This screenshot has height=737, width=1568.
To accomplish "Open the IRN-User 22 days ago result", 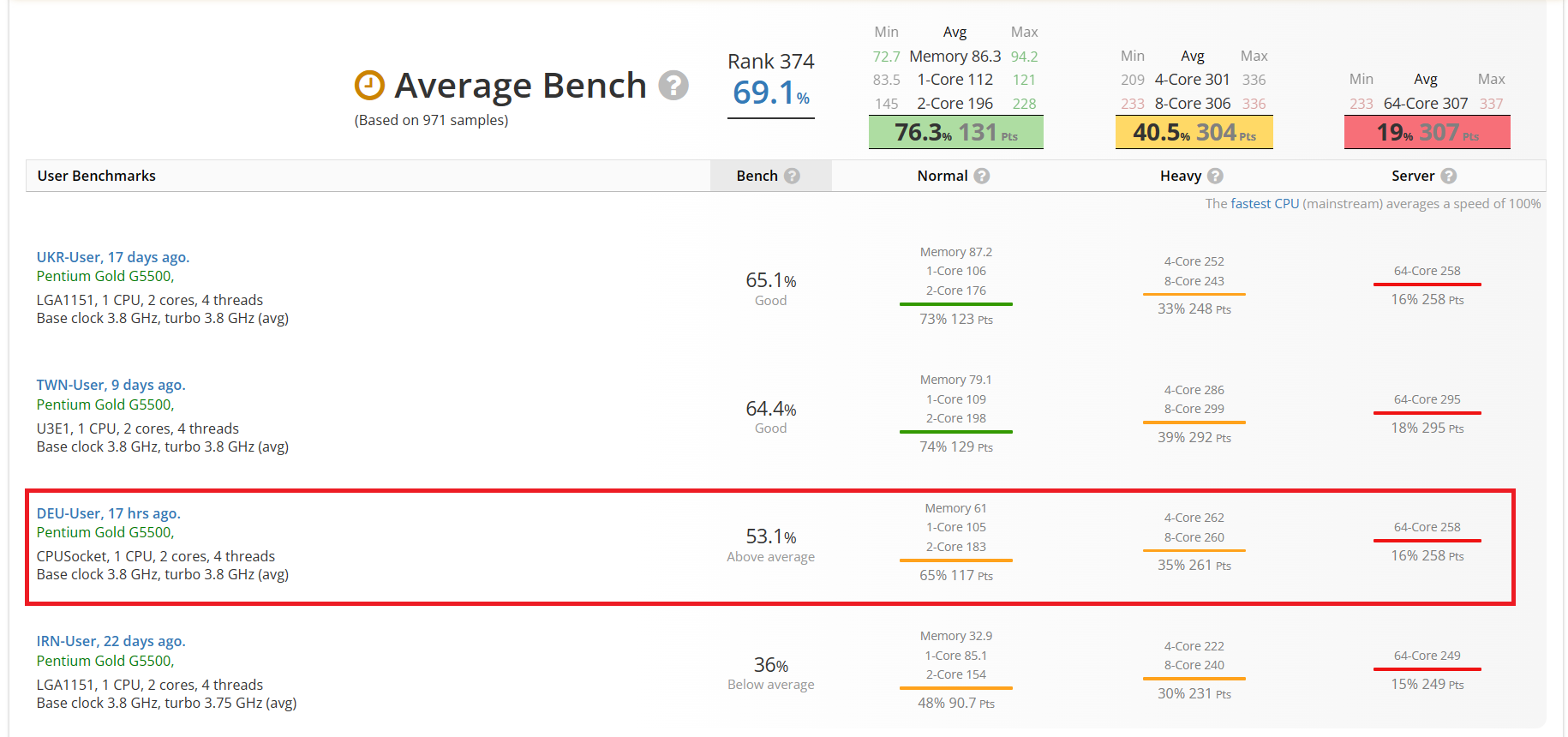I will (111, 641).
